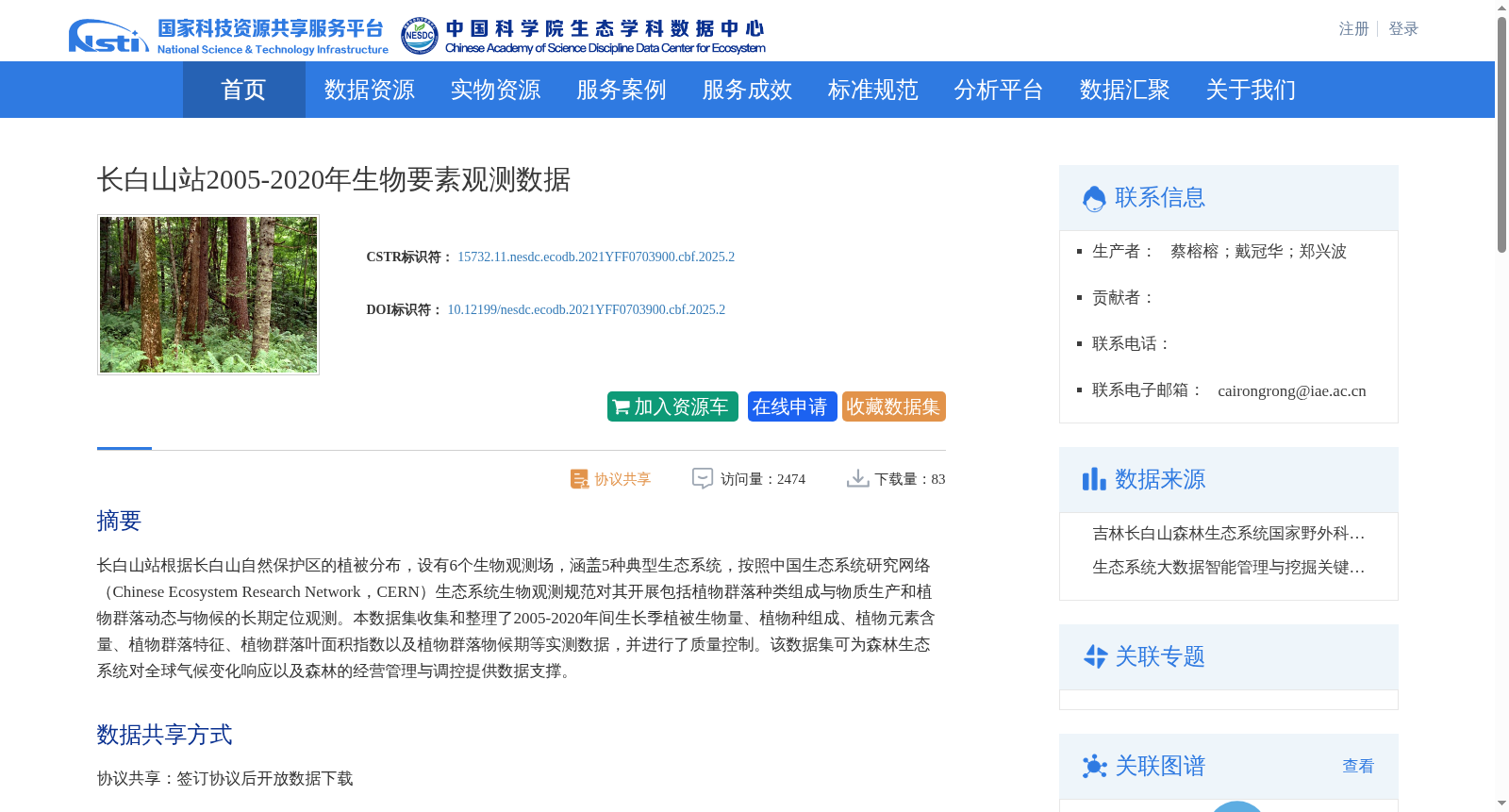Click the dataset title 长白山站2005-2020年生物要素观测数据
1509x812 pixels.
(x=334, y=179)
